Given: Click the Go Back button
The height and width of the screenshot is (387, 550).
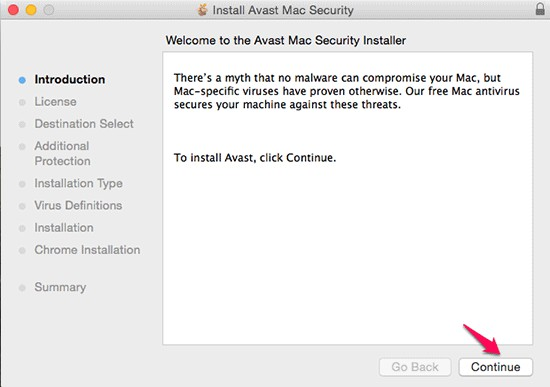Looking at the screenshot, I should click(x=415, y=367).
